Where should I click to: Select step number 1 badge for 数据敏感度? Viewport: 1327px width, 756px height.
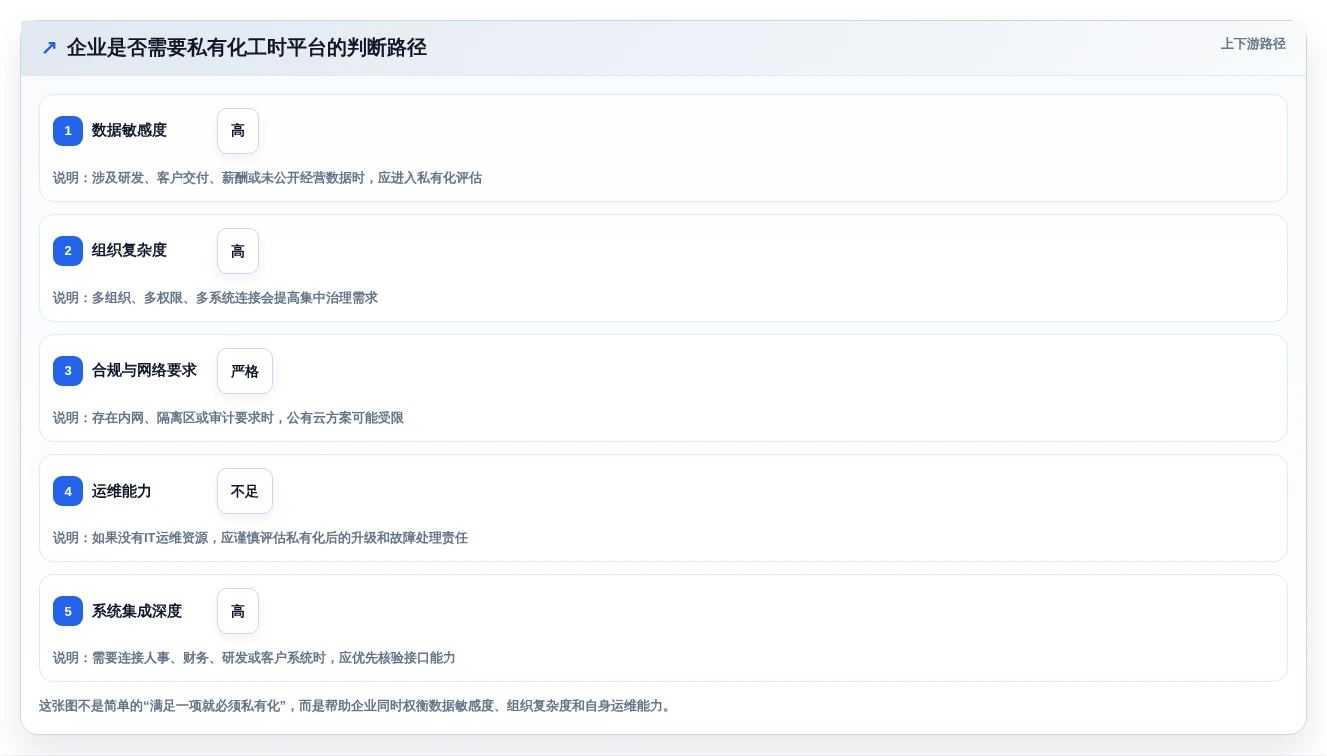(68, 131)
